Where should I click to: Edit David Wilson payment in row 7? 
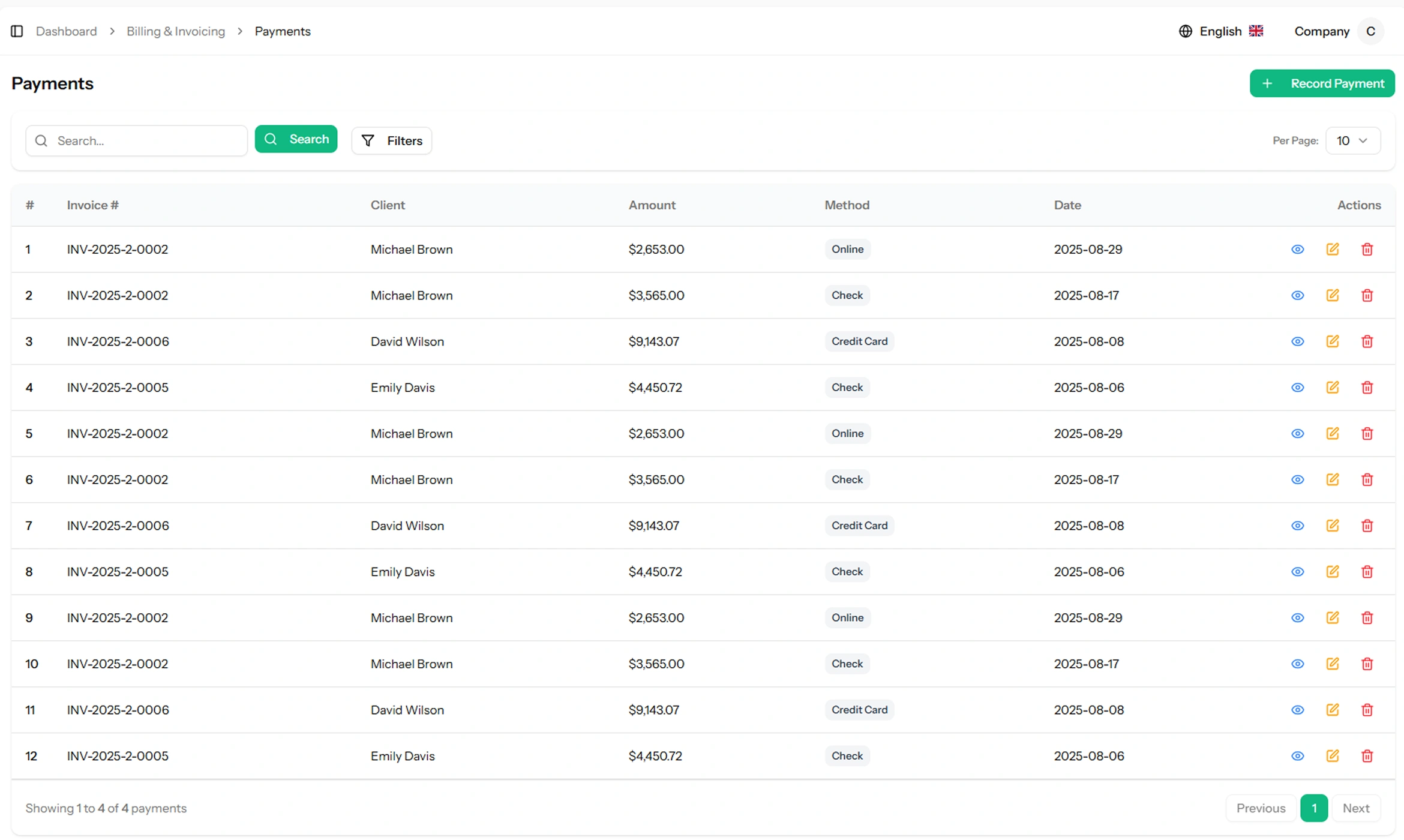click(1332, 526)
